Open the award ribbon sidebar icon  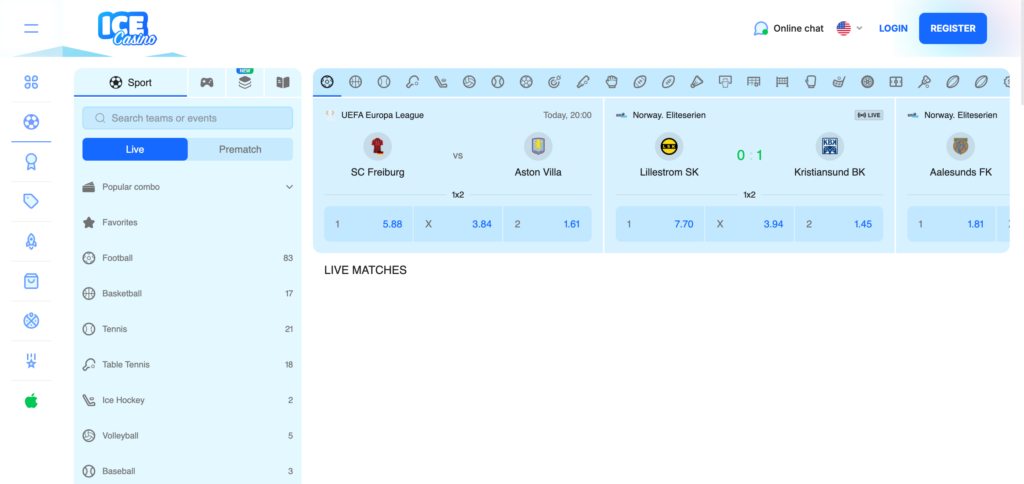pos(31,162)
